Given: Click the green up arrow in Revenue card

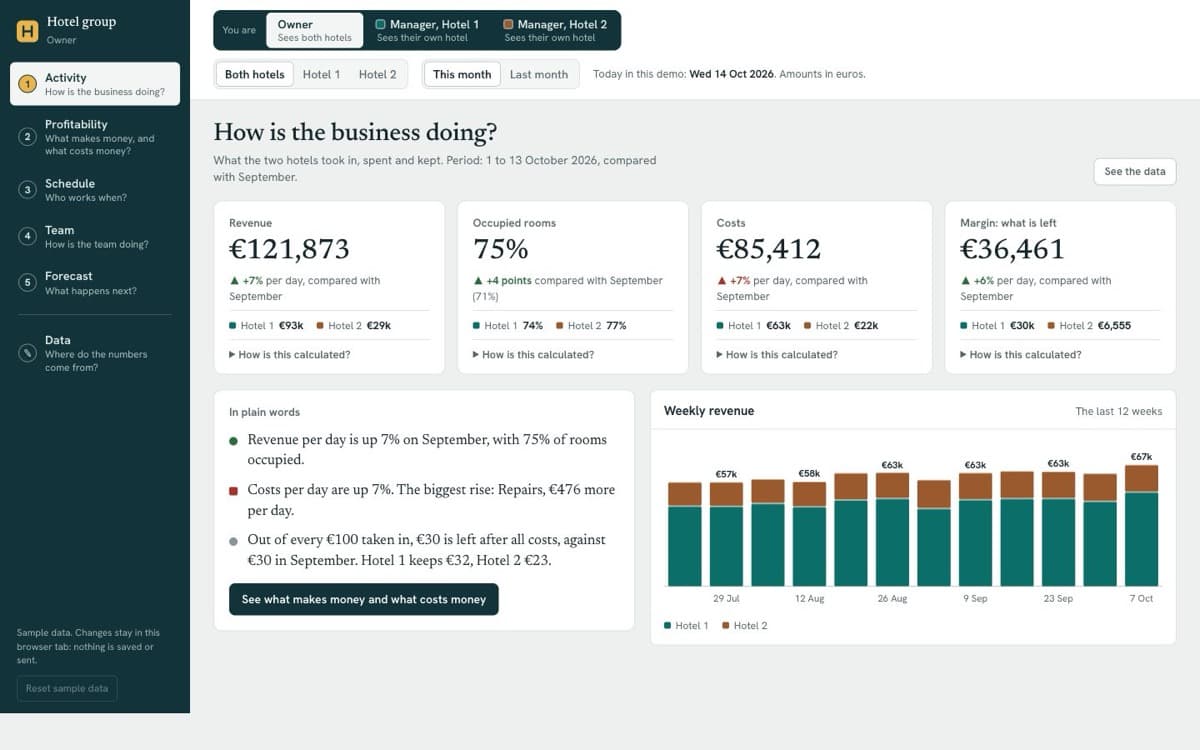Looking at the screenshot, I should click(233, 281).
